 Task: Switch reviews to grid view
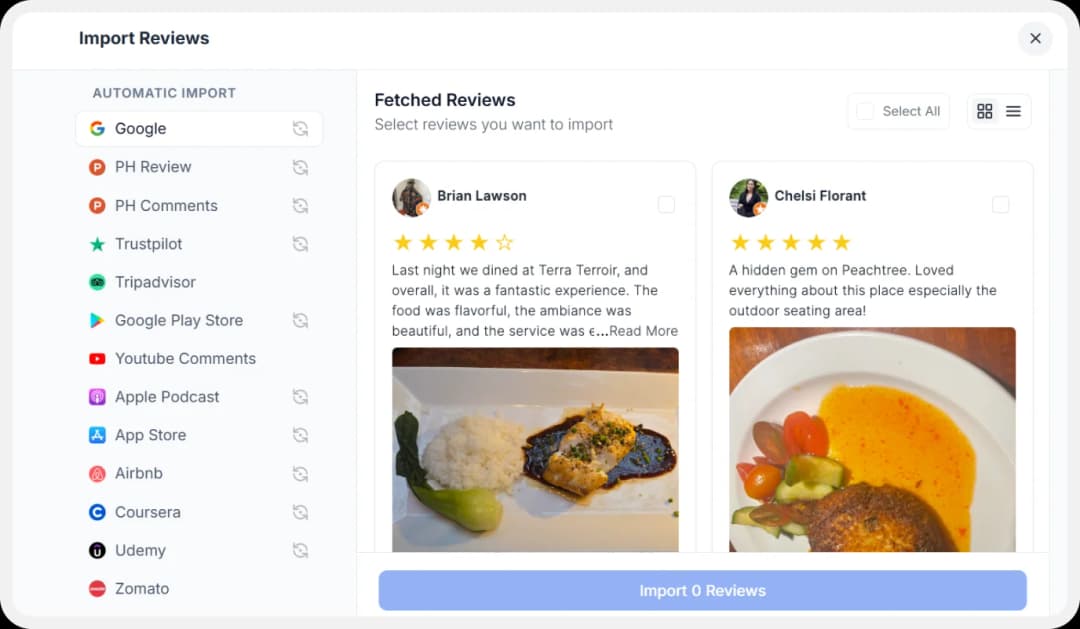984,111
